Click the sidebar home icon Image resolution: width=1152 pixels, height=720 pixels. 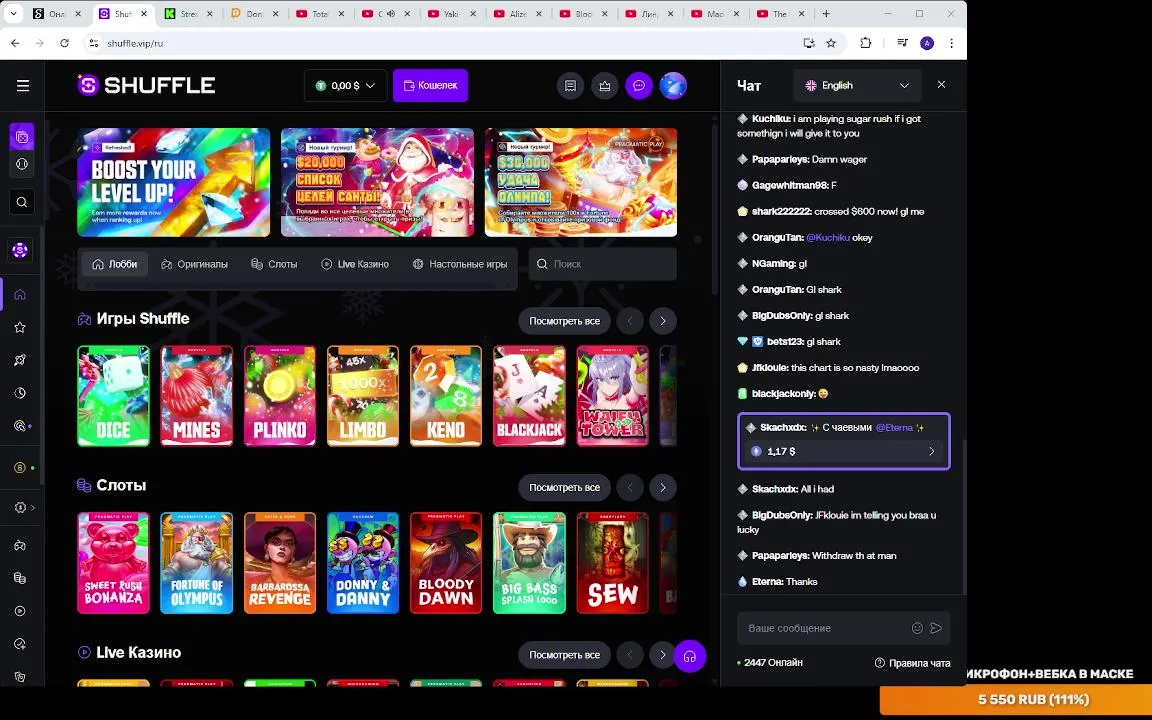pos(20,295)
